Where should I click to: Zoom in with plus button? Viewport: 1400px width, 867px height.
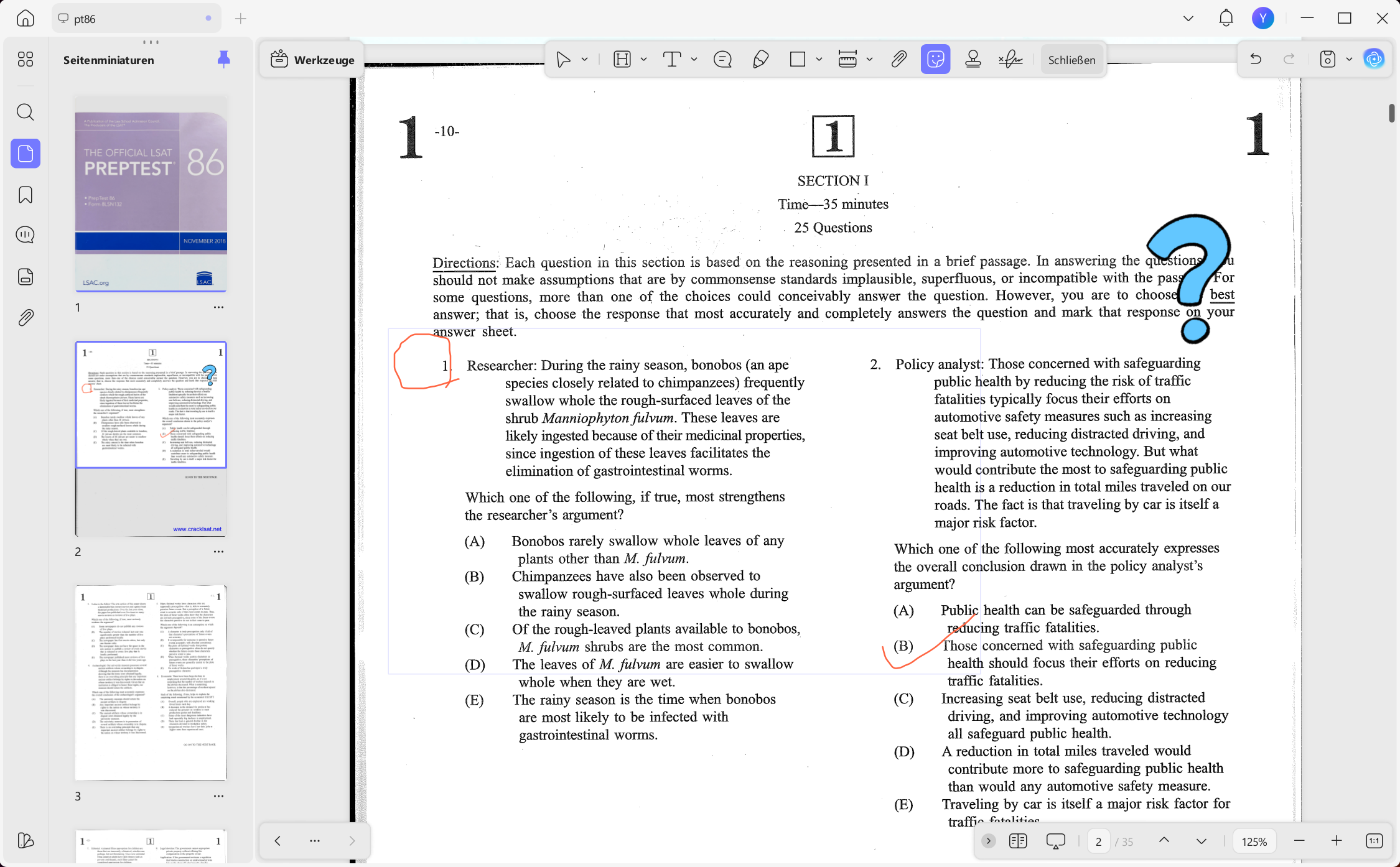click(x=1337, y=841)
